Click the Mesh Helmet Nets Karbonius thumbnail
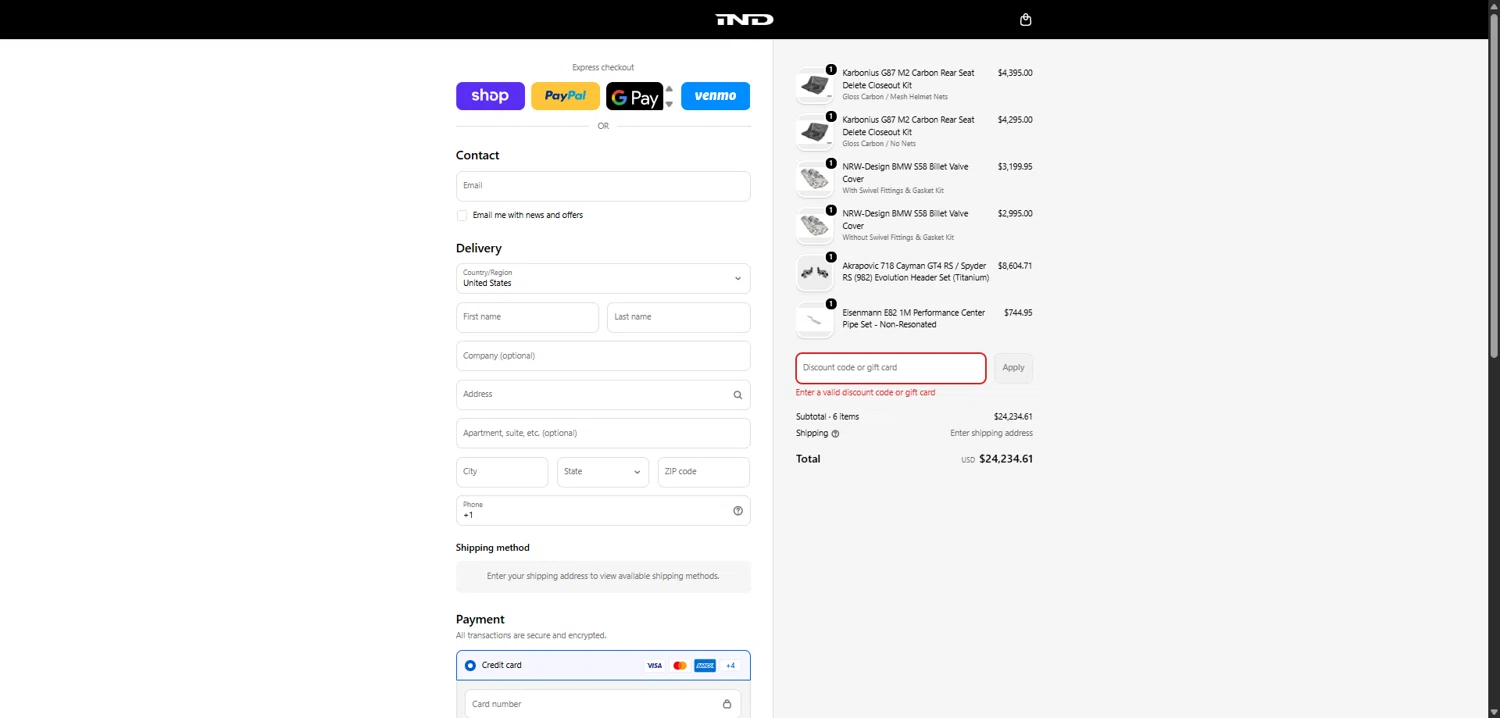 click(815, 85)
